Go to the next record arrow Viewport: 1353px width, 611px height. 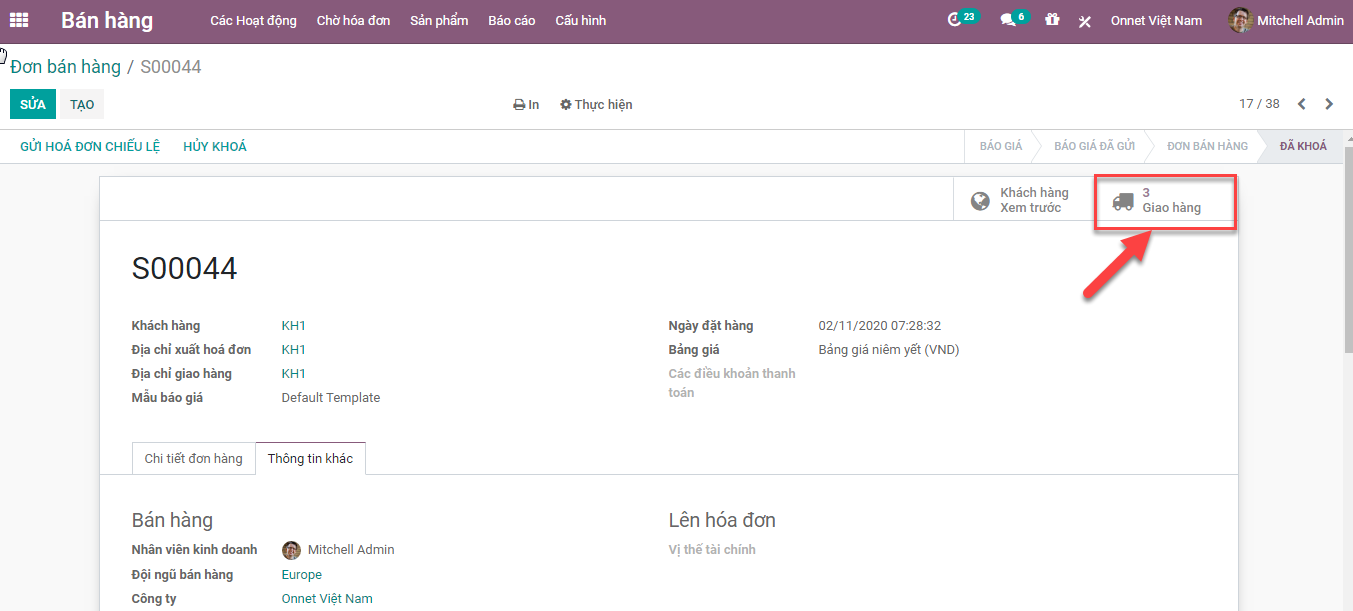tap(1329, 104)
